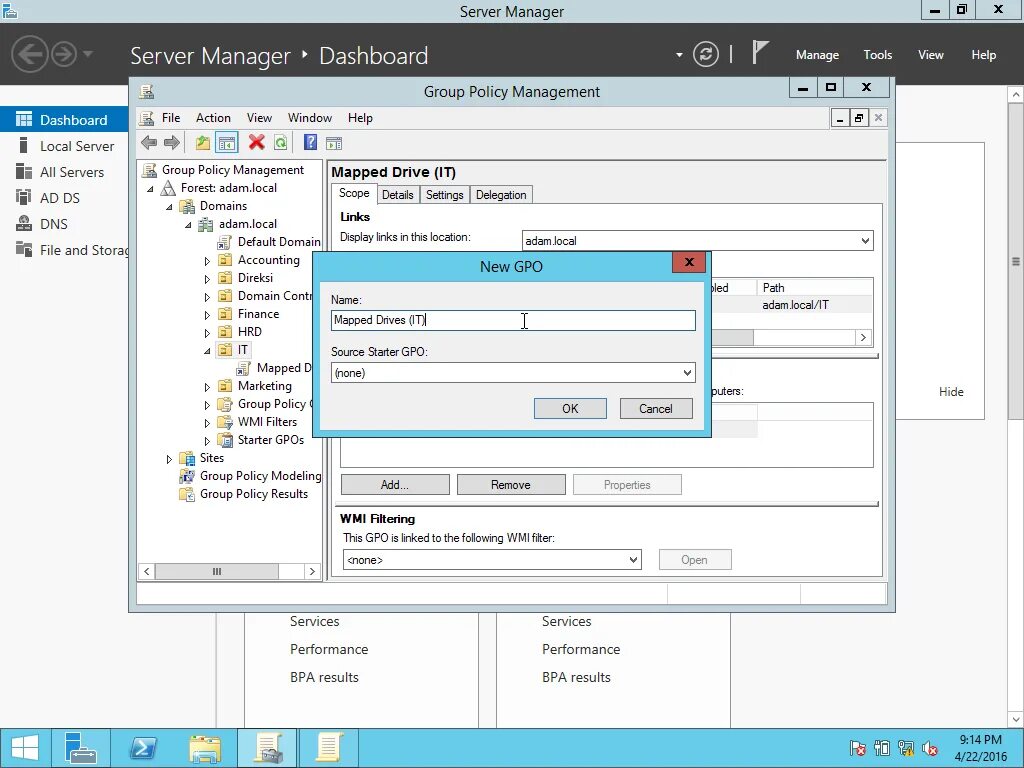1024x768 pixels.
Task: Select the Starter GPOs tree item
Action: click(x=270, y=440)
